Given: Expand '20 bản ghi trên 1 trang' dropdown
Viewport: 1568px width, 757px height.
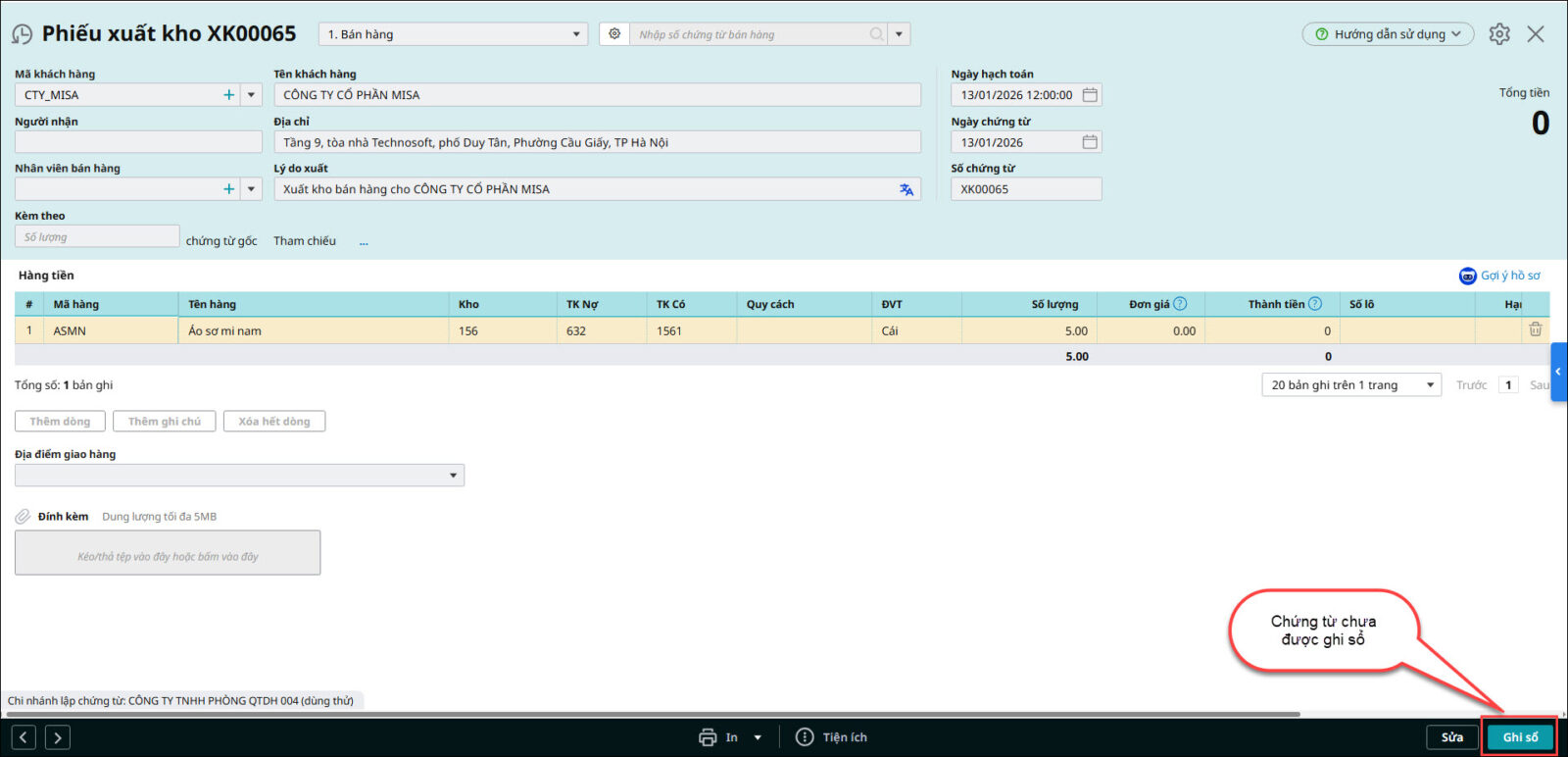Looking at the screenshot, I should 1430,385.
